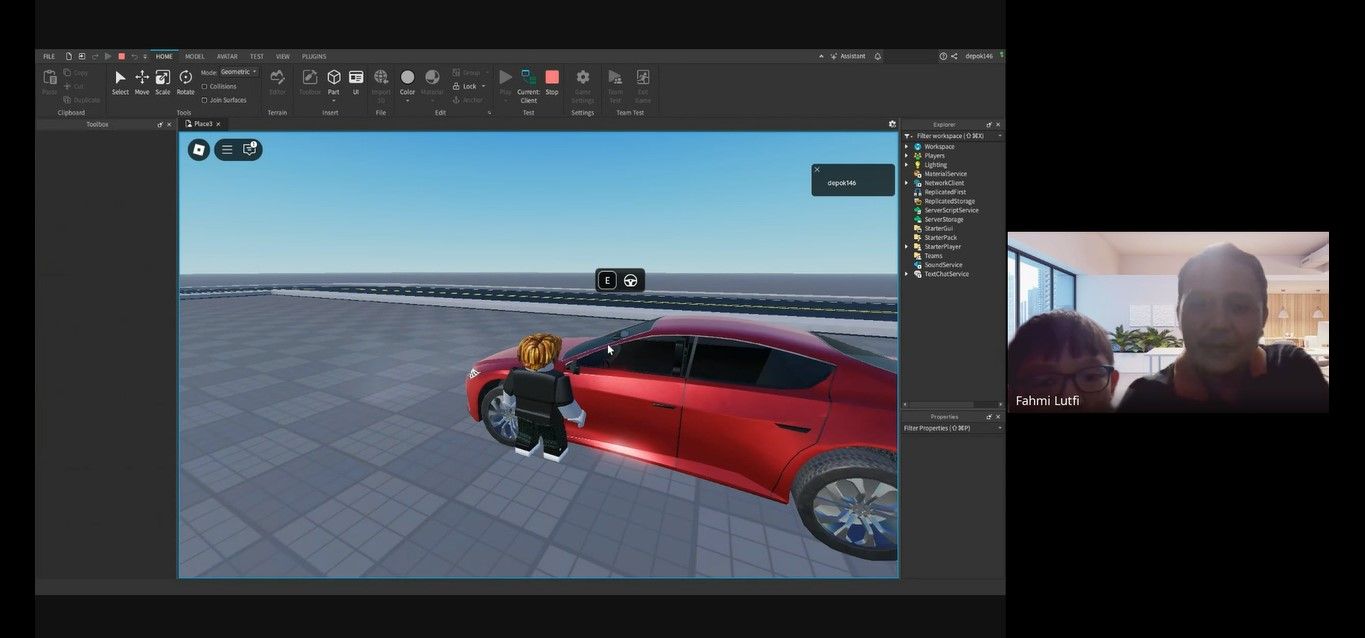The width and height of the screenshot is (1365, 638).
Task: Switch to the PLUGINS tab
Action: click(x=314, y=56)
